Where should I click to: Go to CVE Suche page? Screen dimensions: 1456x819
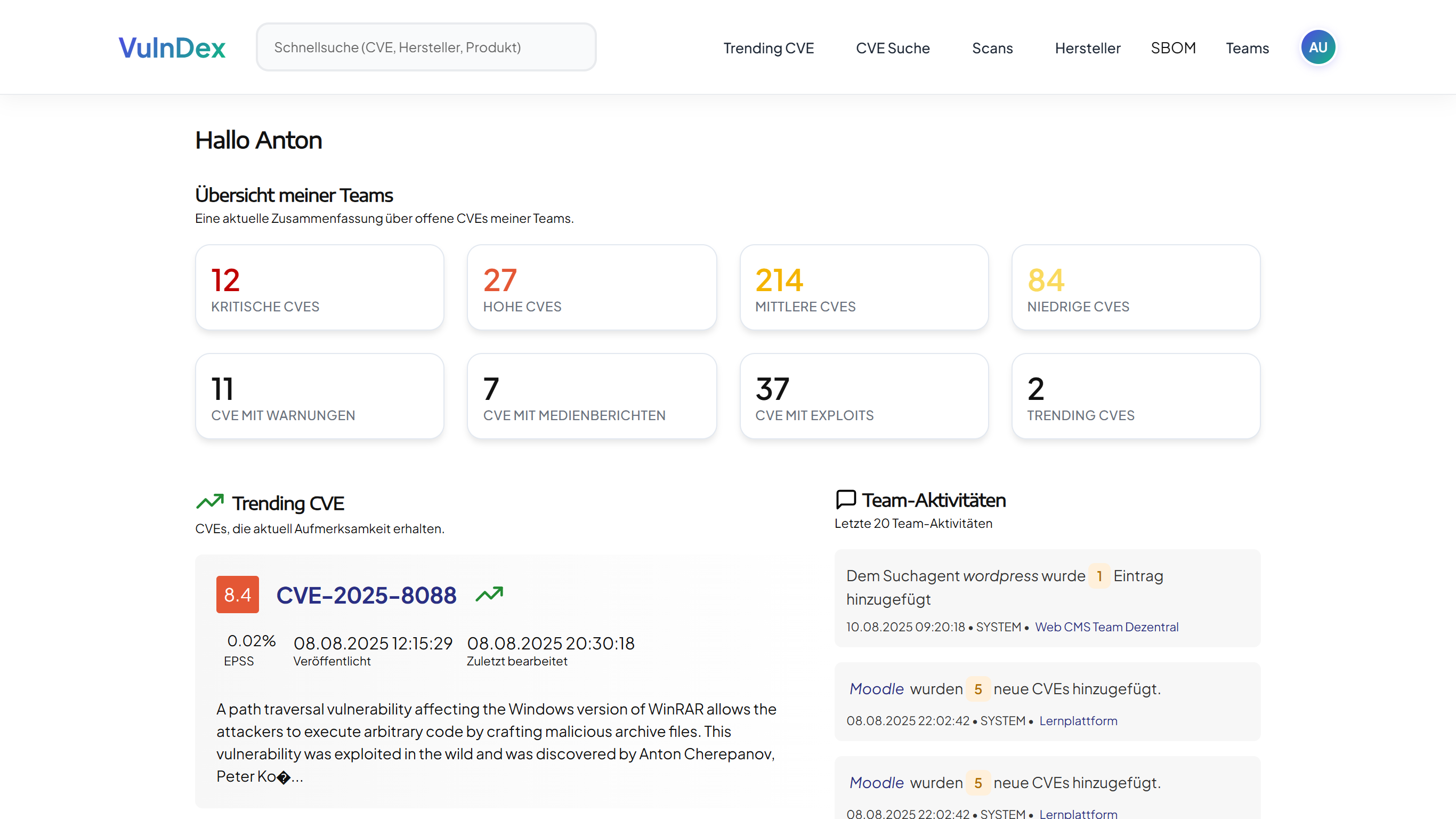(x=893, y=48)
